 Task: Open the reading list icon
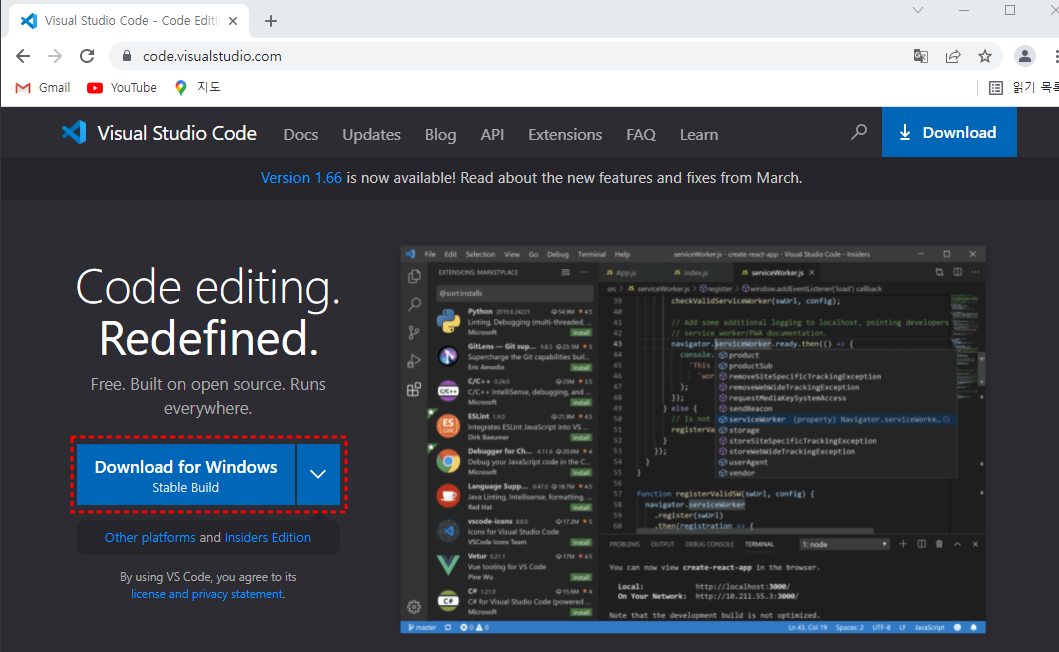click(996, 88)
